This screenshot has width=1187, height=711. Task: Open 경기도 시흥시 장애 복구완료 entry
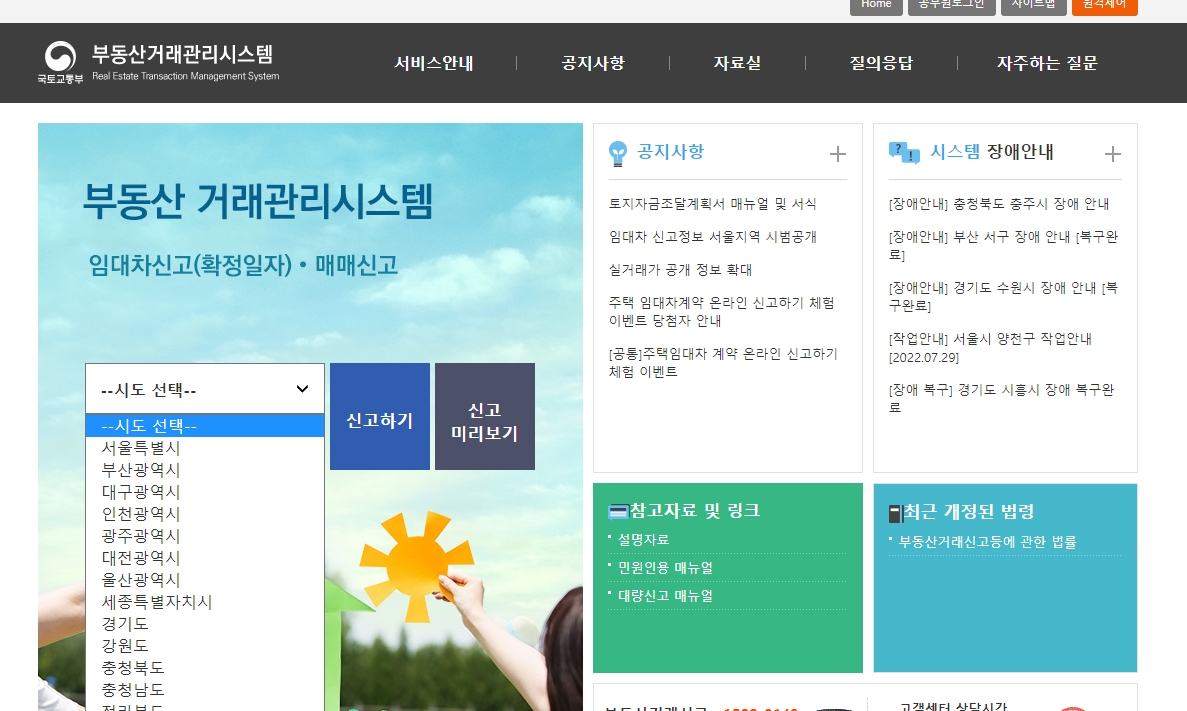pyautogui.click(x=1002, y=398)
